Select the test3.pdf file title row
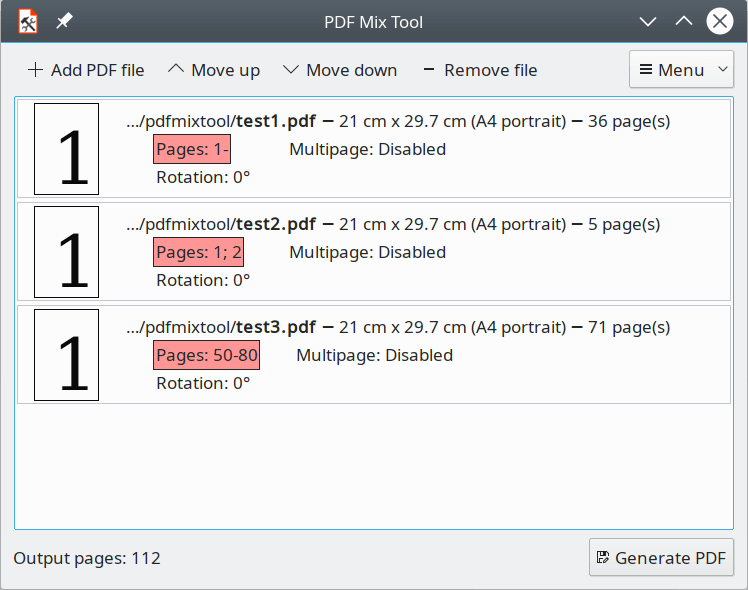Viewport: 748px width, 590px height. 398,328
